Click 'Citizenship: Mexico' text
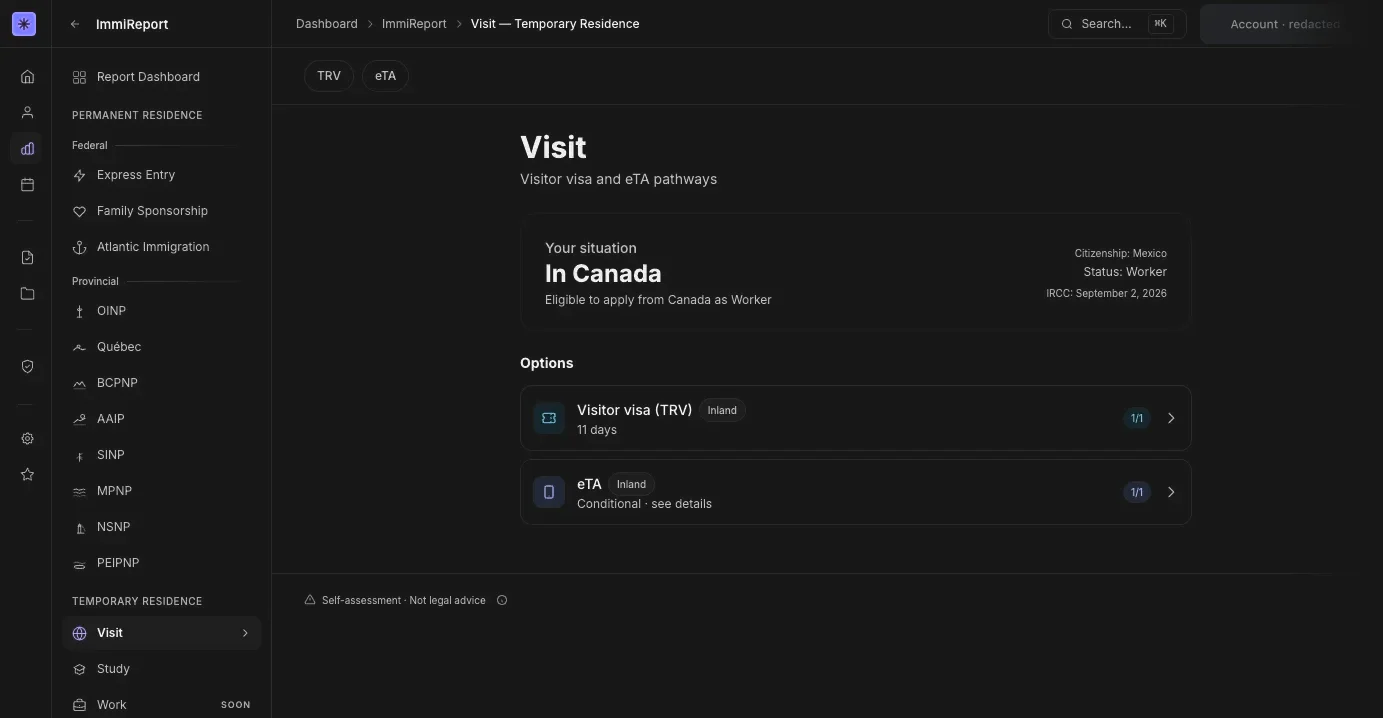The image size is (1383, 718). coord(1120,253)
